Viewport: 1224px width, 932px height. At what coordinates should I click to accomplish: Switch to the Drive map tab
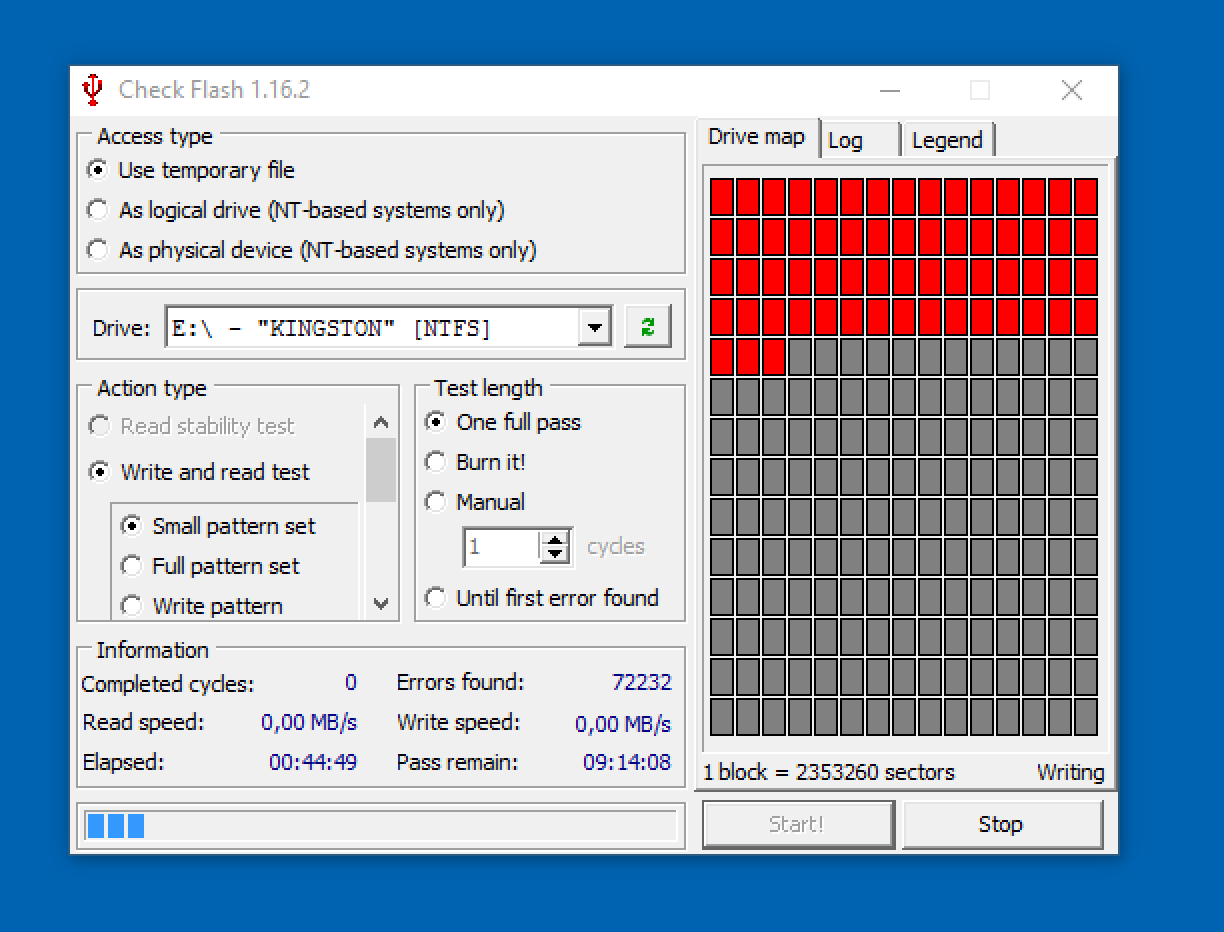757,137
